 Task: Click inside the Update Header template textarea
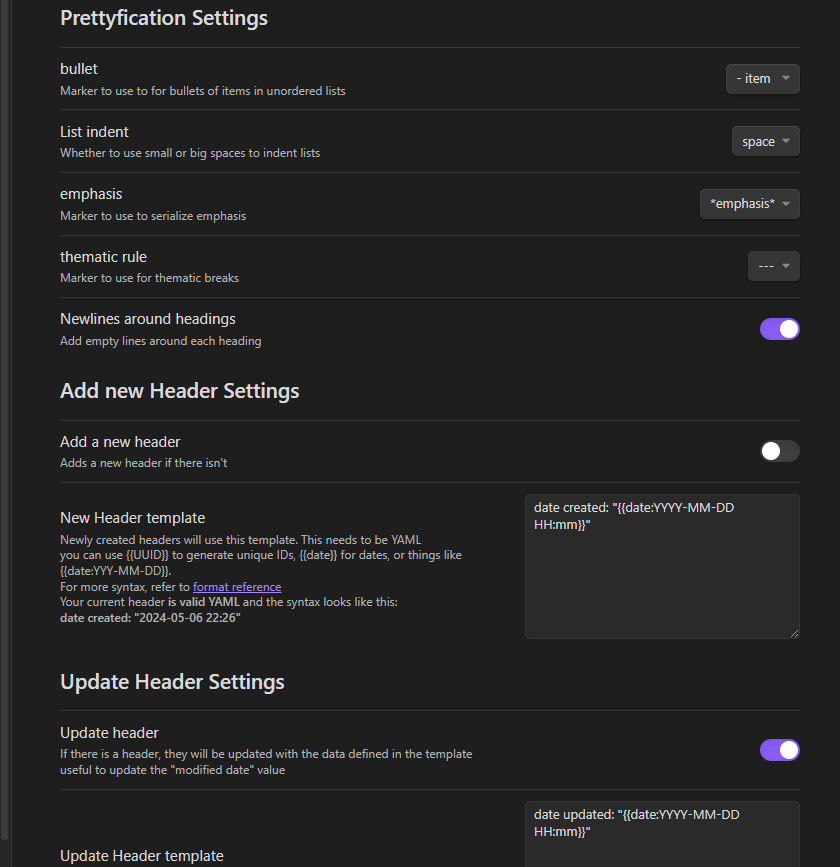[662, 834]
